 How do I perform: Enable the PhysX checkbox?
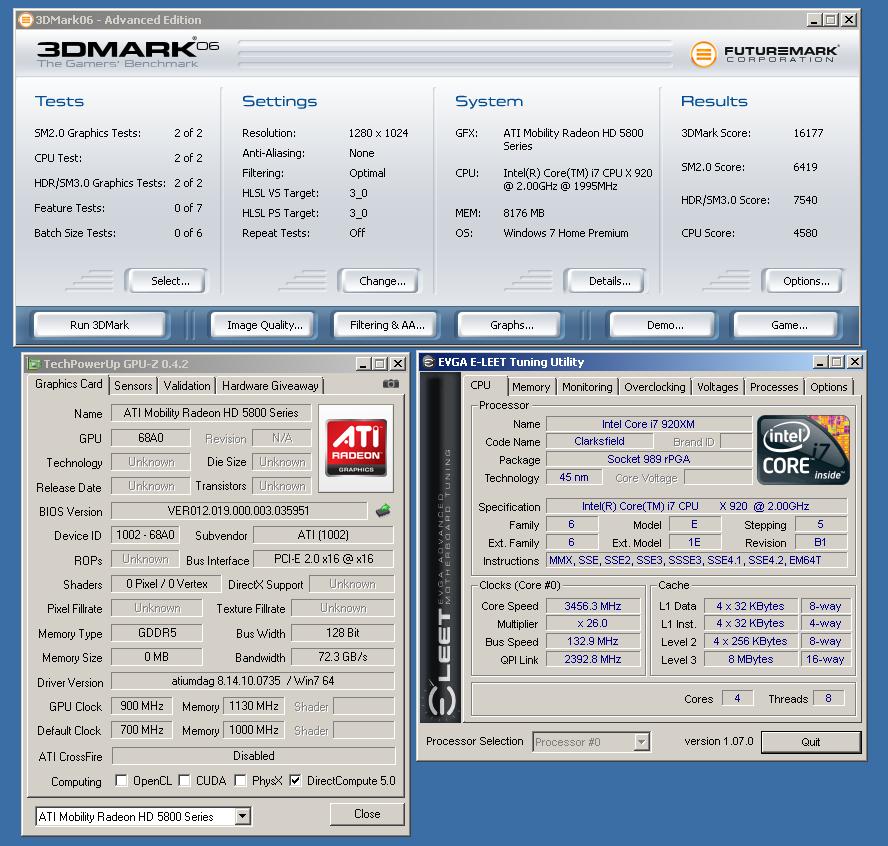pyautogui.click(x=240, y=780)
